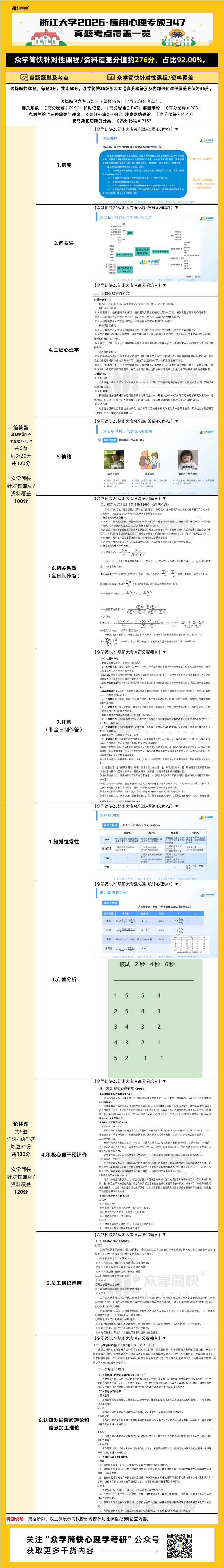Select the 4.工程心理学 topic cell
224x1568 pixels.
pos(63,350)
